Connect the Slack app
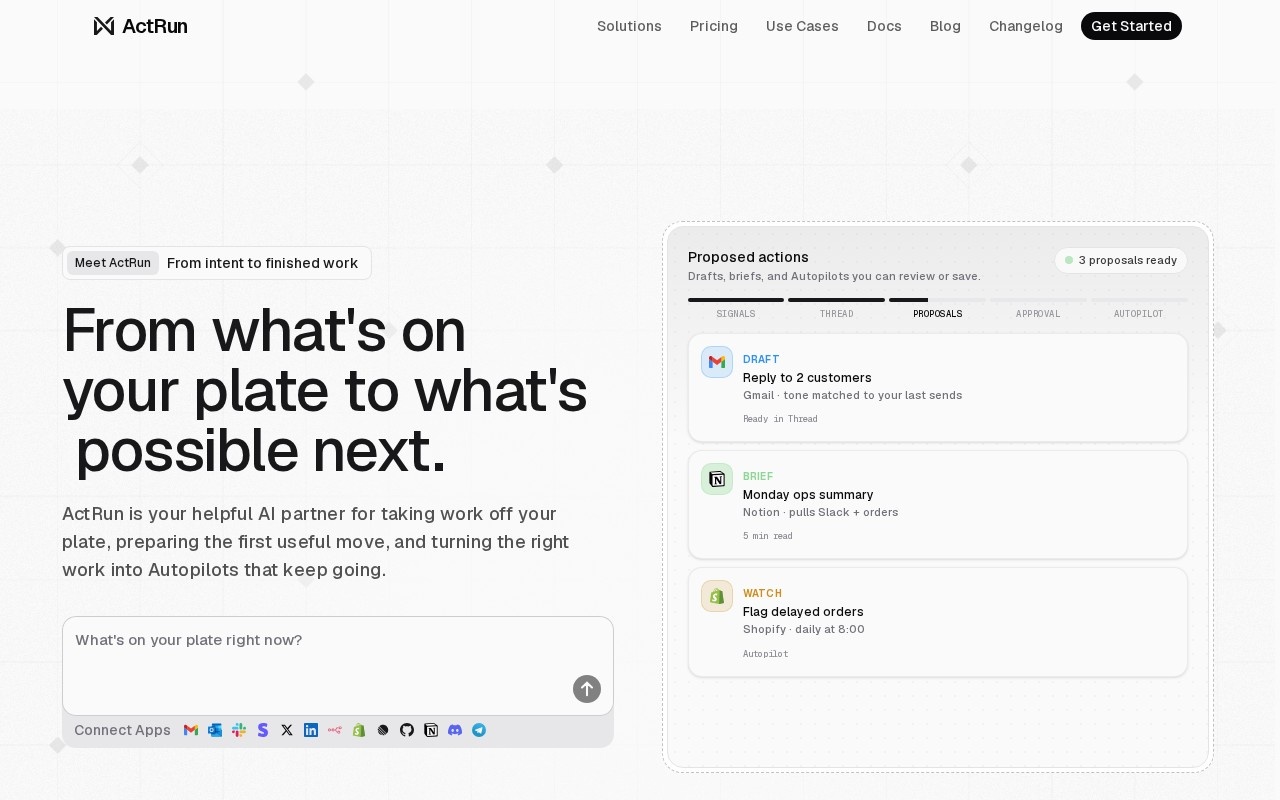The image size is (1280, 800). click(x=239, y=730)
